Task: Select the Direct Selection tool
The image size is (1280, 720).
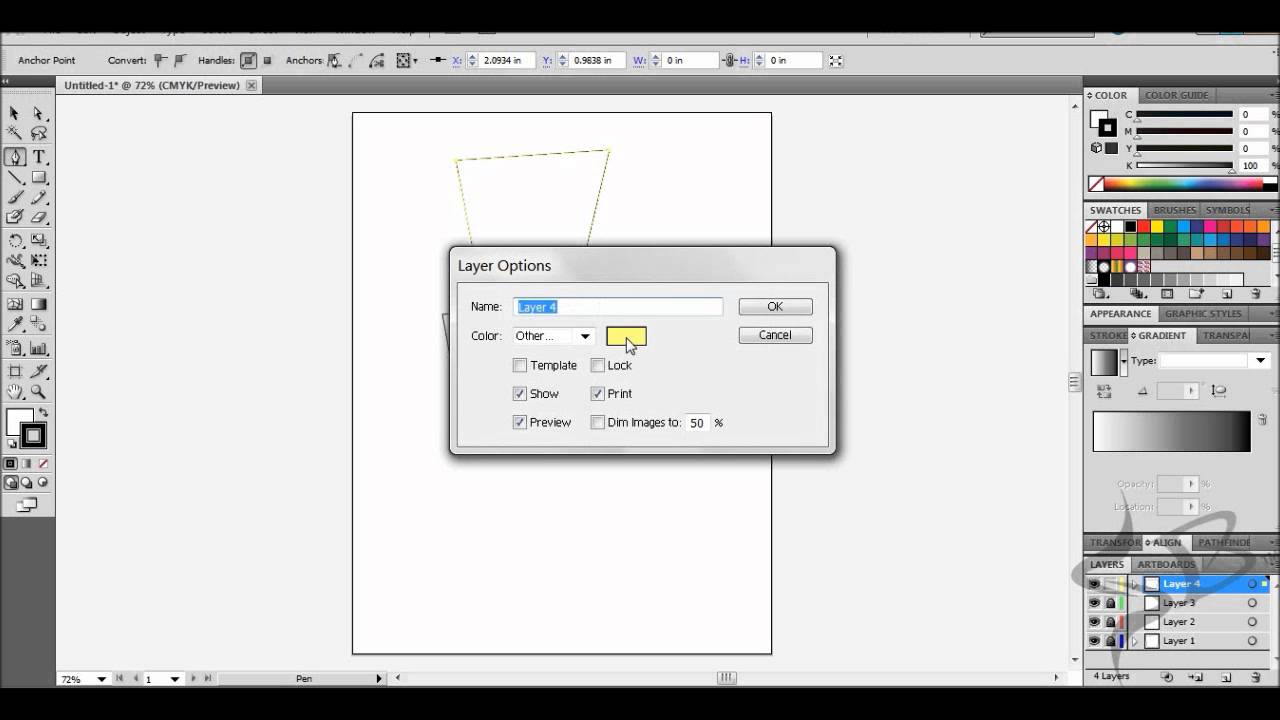Action: pyautogui.click(x=39, y=113)
